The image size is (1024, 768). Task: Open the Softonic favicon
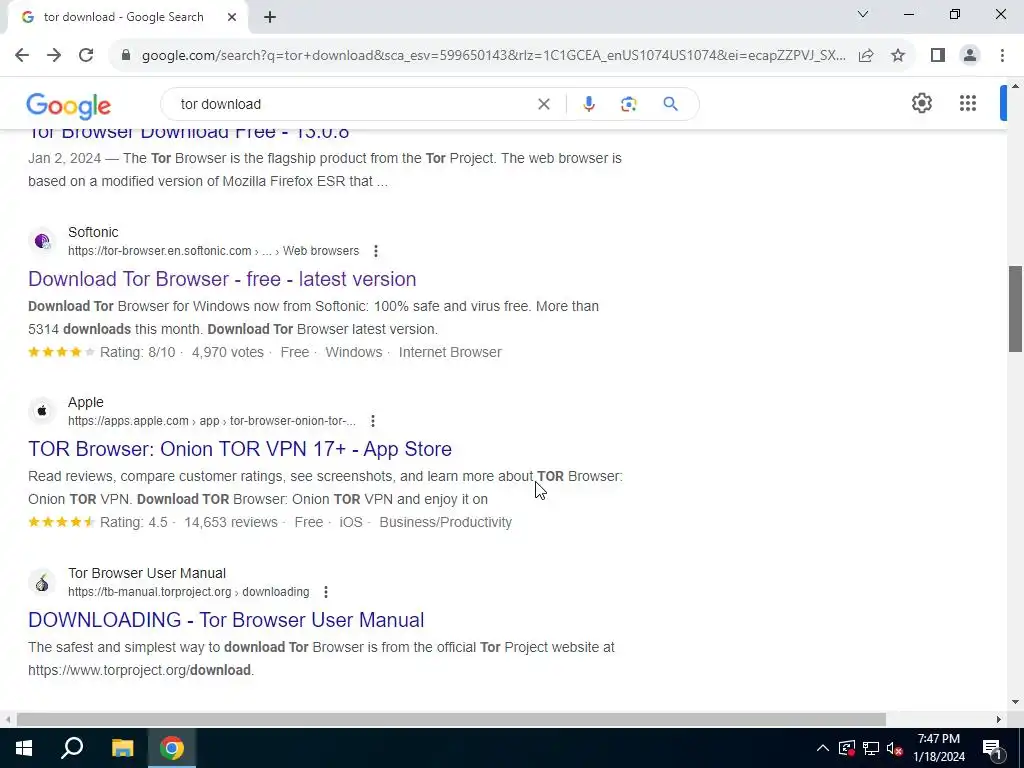(x=42, y=241)
